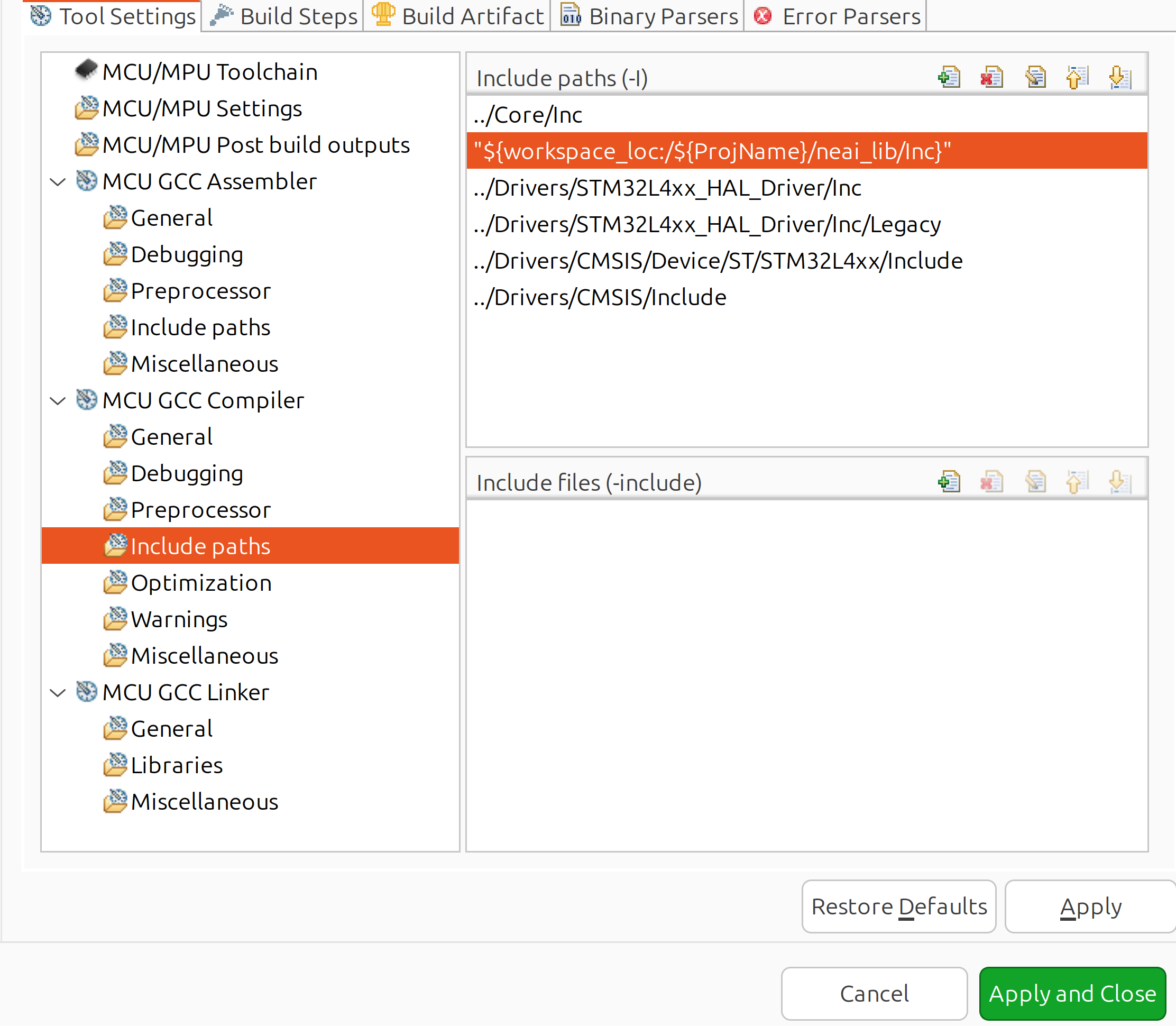Click the Restore Defaults button
1176x1026 pixels.
click(898, 906)
